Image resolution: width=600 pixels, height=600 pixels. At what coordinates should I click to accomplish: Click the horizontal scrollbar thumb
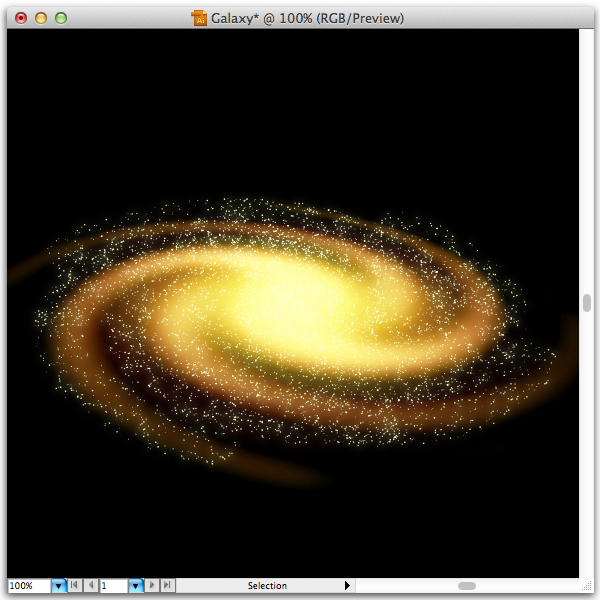(467, 586)
